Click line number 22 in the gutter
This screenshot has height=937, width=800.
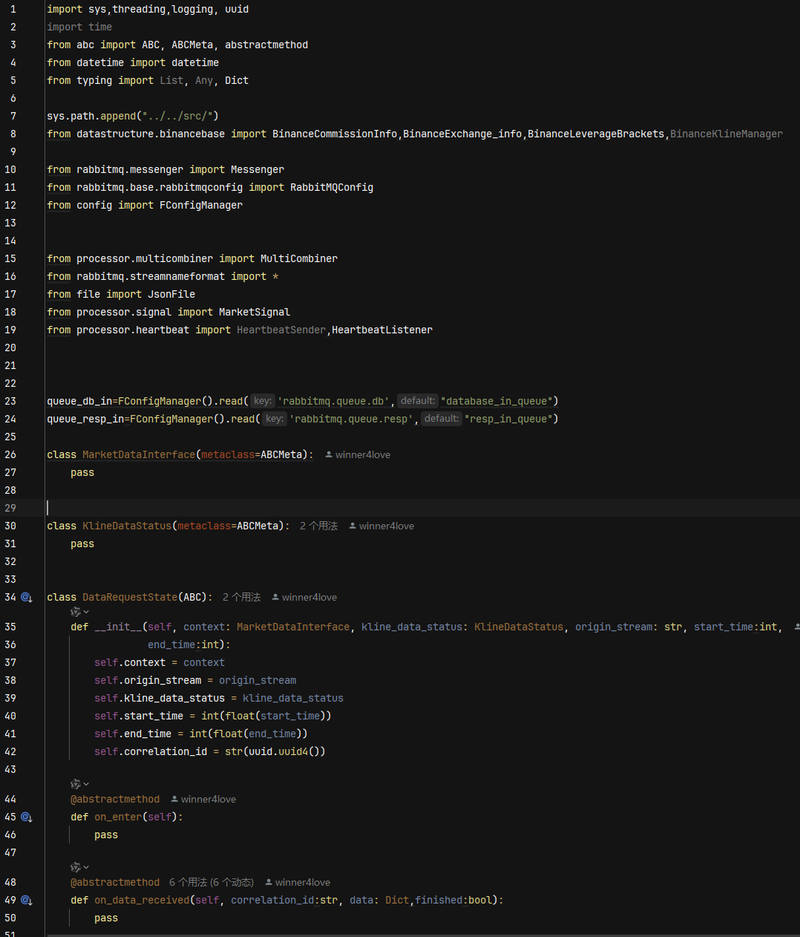[11, 383]
